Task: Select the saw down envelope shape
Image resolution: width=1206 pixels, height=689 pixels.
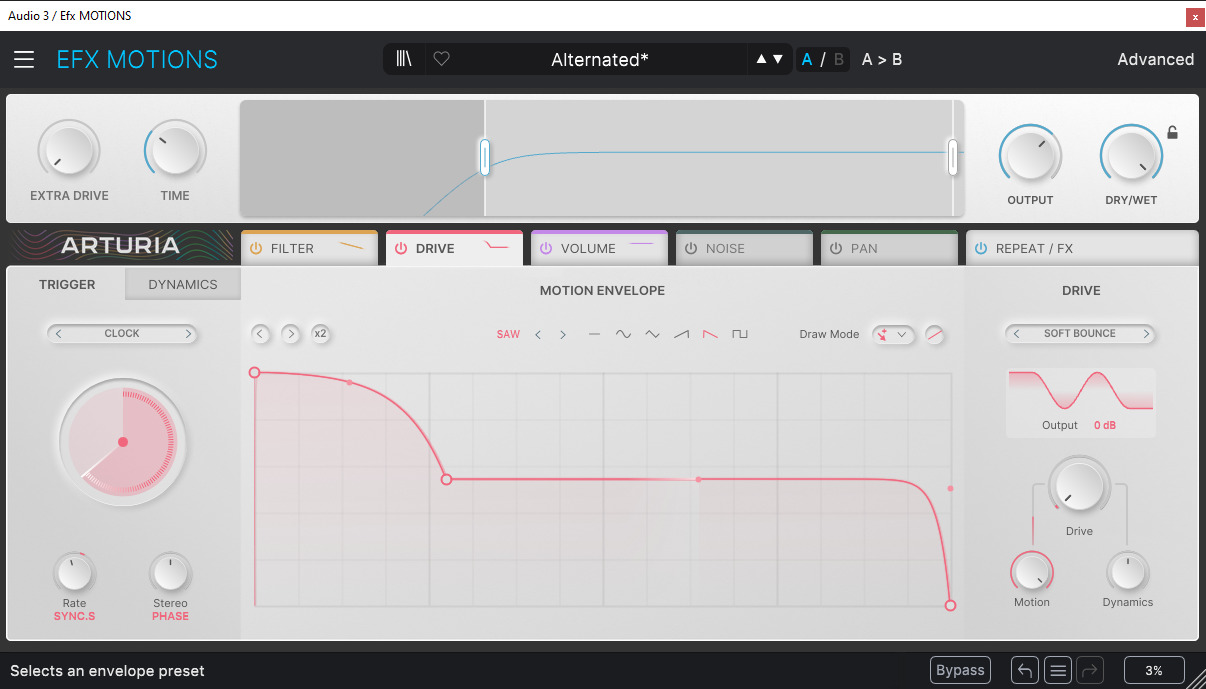Action: pyautogui.click(x=710, y=334)
